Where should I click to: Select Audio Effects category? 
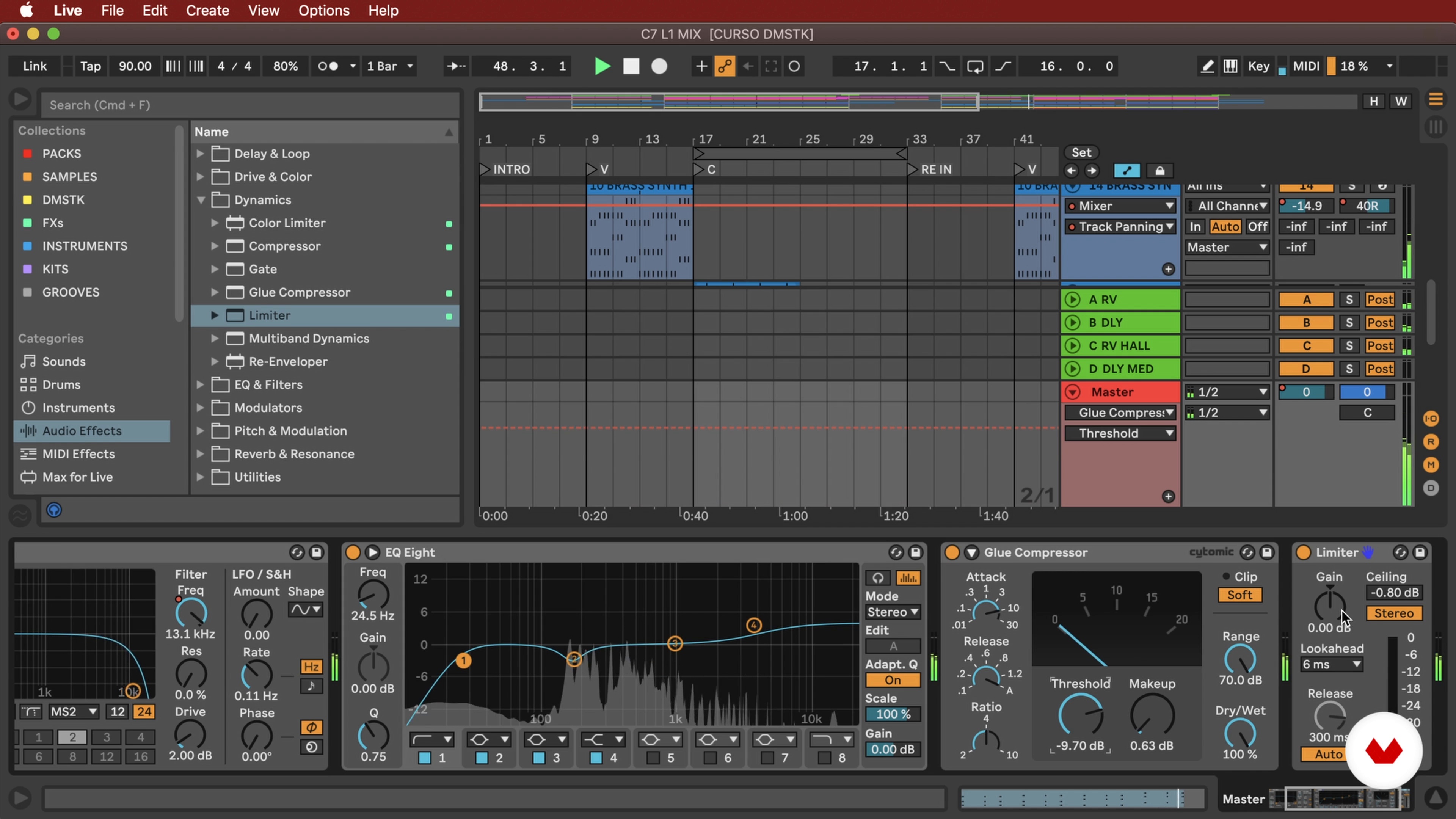pyautogui.click(x=91, y=431)
